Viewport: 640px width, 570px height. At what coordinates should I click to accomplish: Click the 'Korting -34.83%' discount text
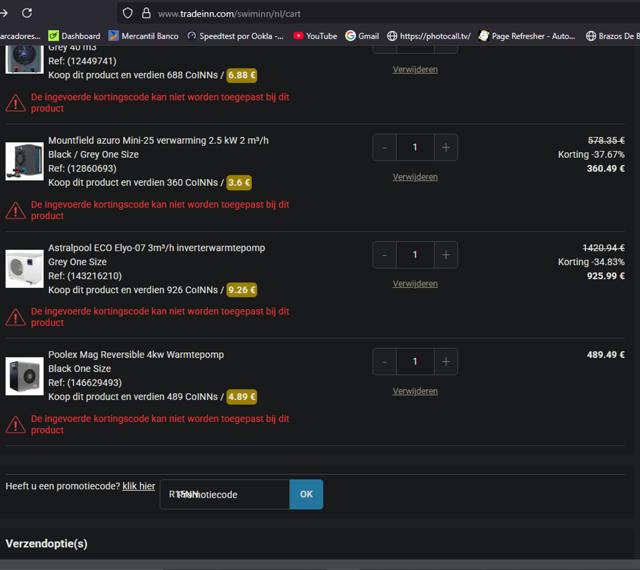point(591,262)
